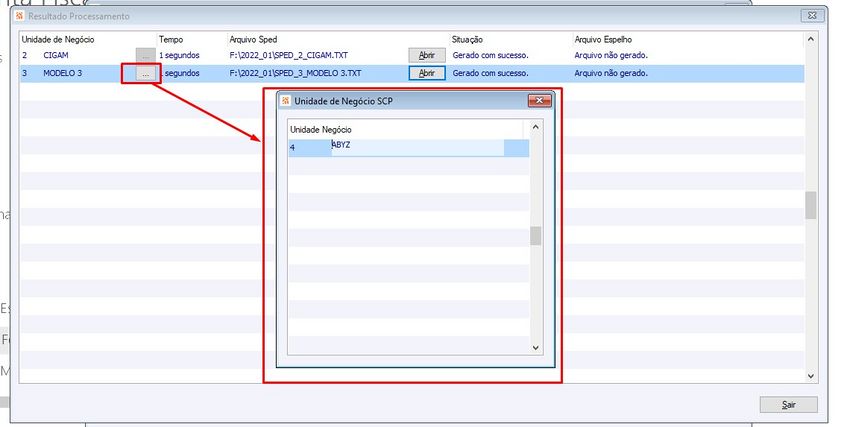Click Unidade Negócio header in SCP dialog
This screenshot has width=850, height=427.
tap(321, 130)
